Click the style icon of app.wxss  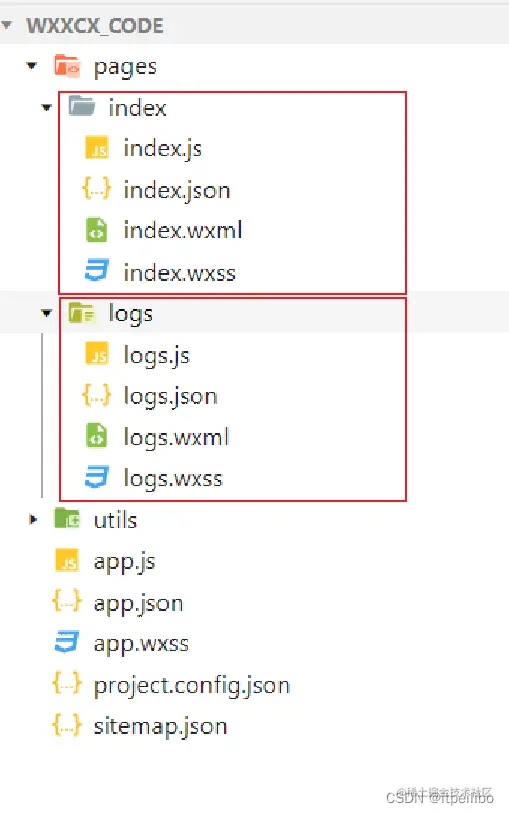tap(67, 641)
